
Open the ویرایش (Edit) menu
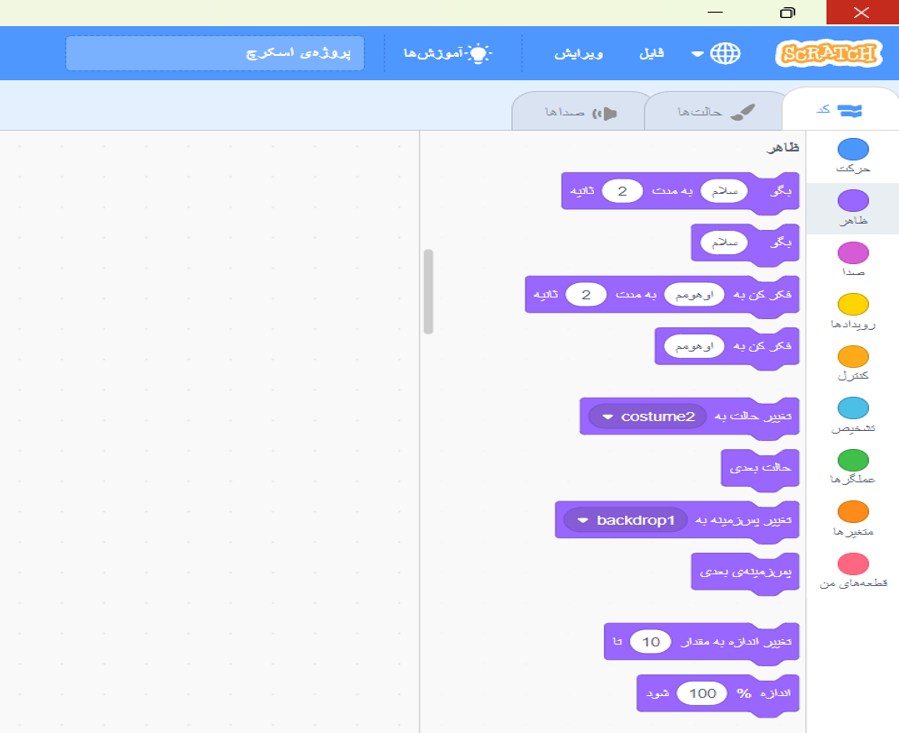(x=579, y=53)
